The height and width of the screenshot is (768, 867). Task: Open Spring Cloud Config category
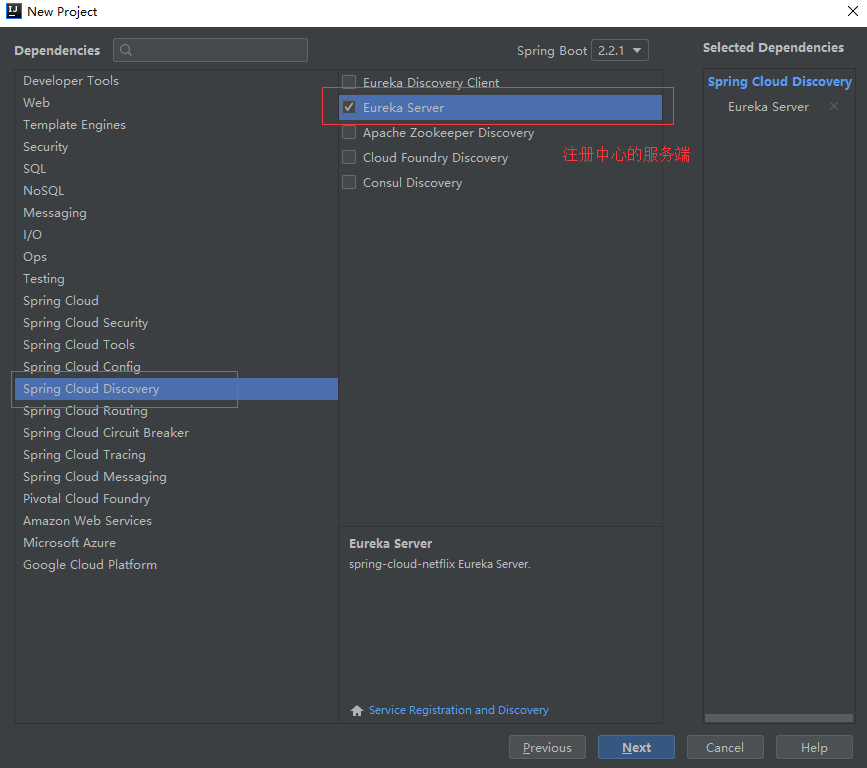coord(176,367)
